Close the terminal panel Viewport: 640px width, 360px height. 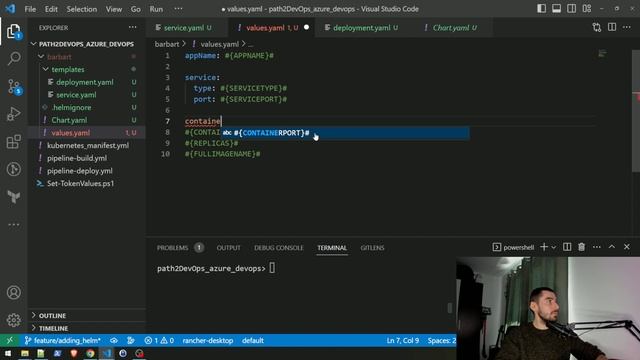point(627,247)
